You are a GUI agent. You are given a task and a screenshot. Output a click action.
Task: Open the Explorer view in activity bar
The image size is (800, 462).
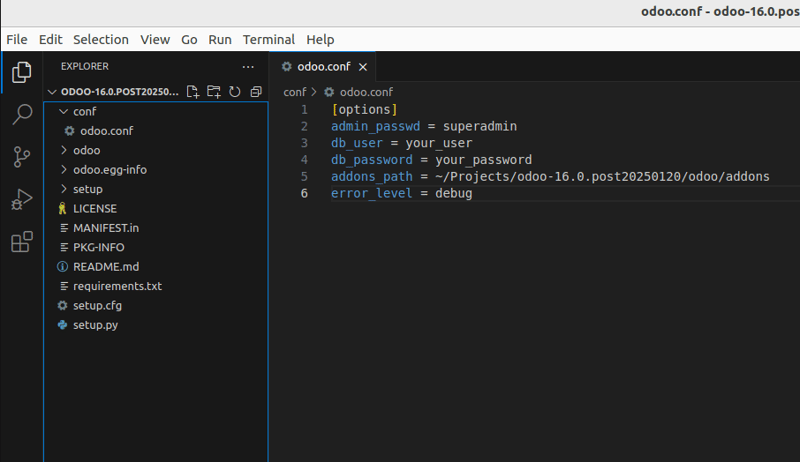tap(21, 72)
